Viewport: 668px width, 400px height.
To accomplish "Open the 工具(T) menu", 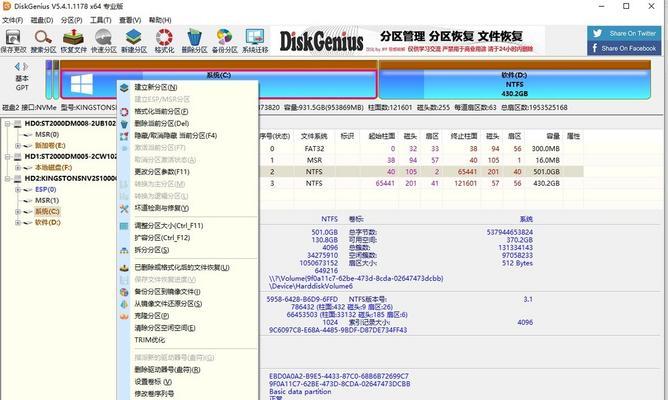I will [100, 20].
